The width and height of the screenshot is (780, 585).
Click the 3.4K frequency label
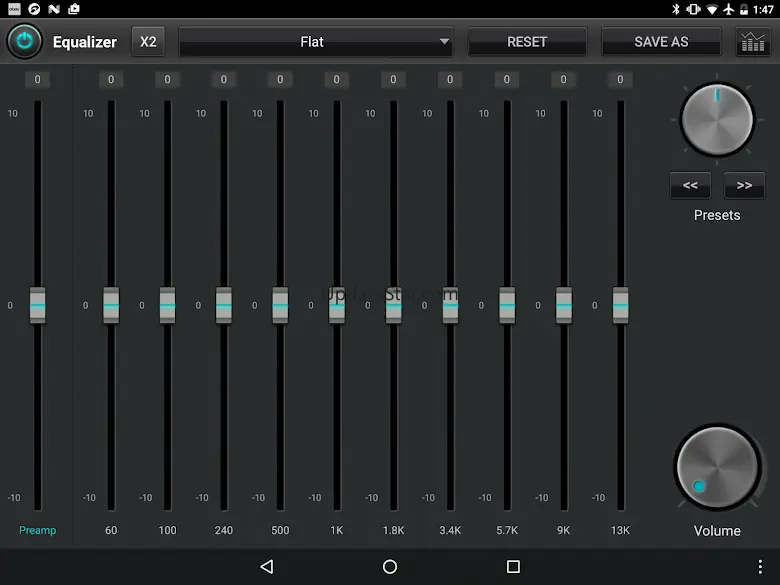tap(450, 530)
